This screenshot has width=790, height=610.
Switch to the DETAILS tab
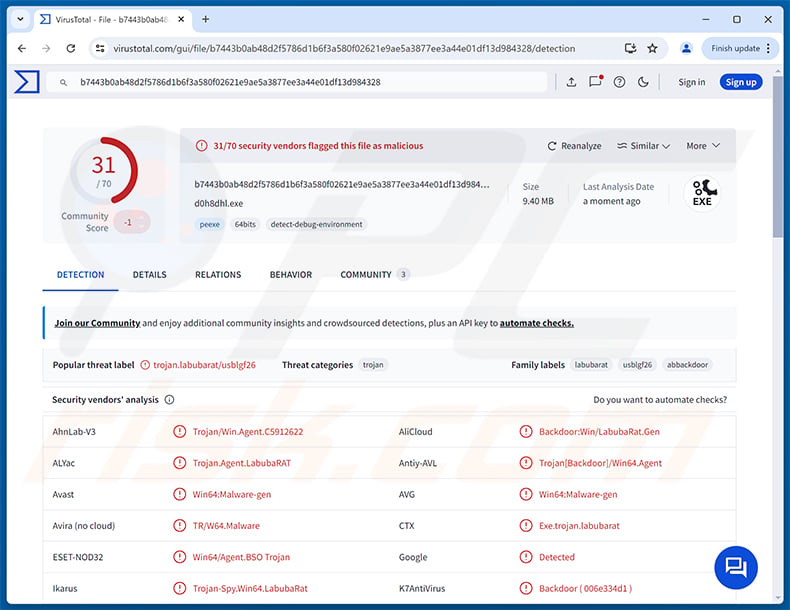click(150, 275)
